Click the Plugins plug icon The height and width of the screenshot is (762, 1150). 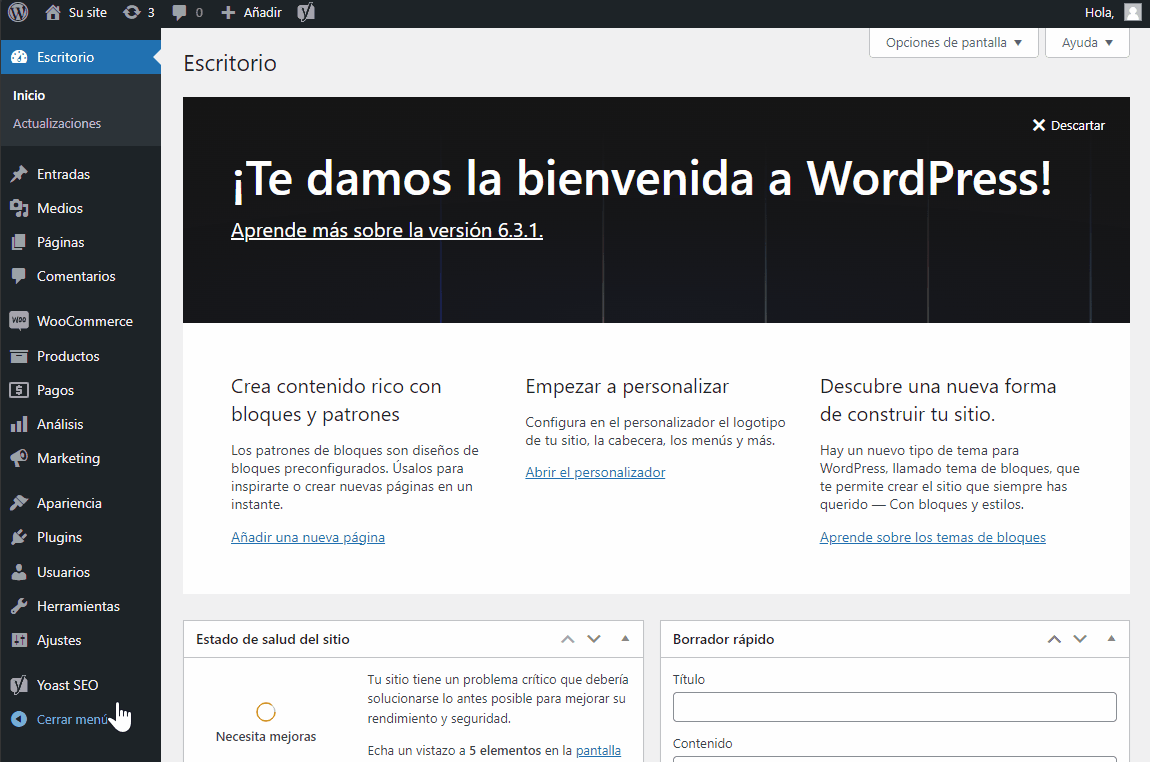(x=19, y=538)
